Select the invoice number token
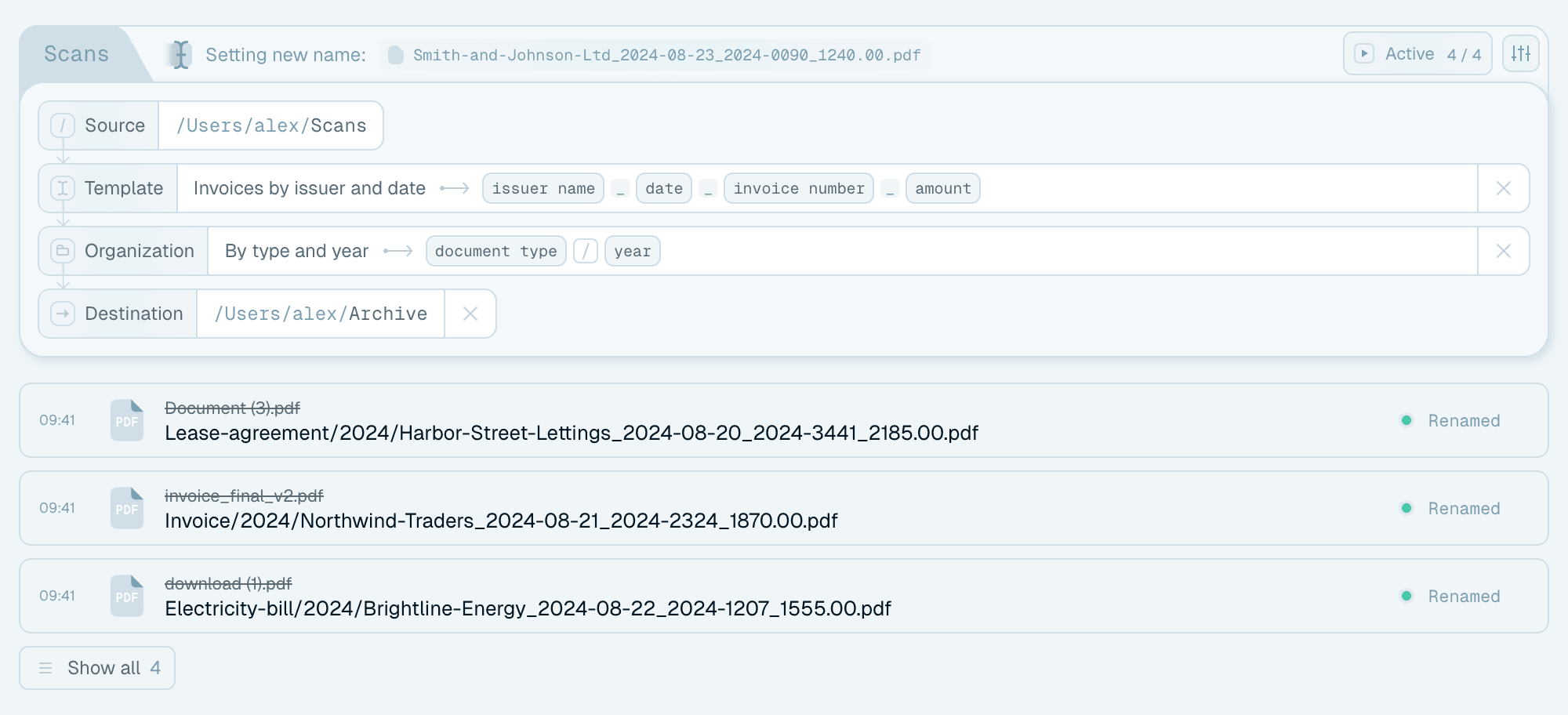Viewport: 1568px width, 715px height. [798, 188]
